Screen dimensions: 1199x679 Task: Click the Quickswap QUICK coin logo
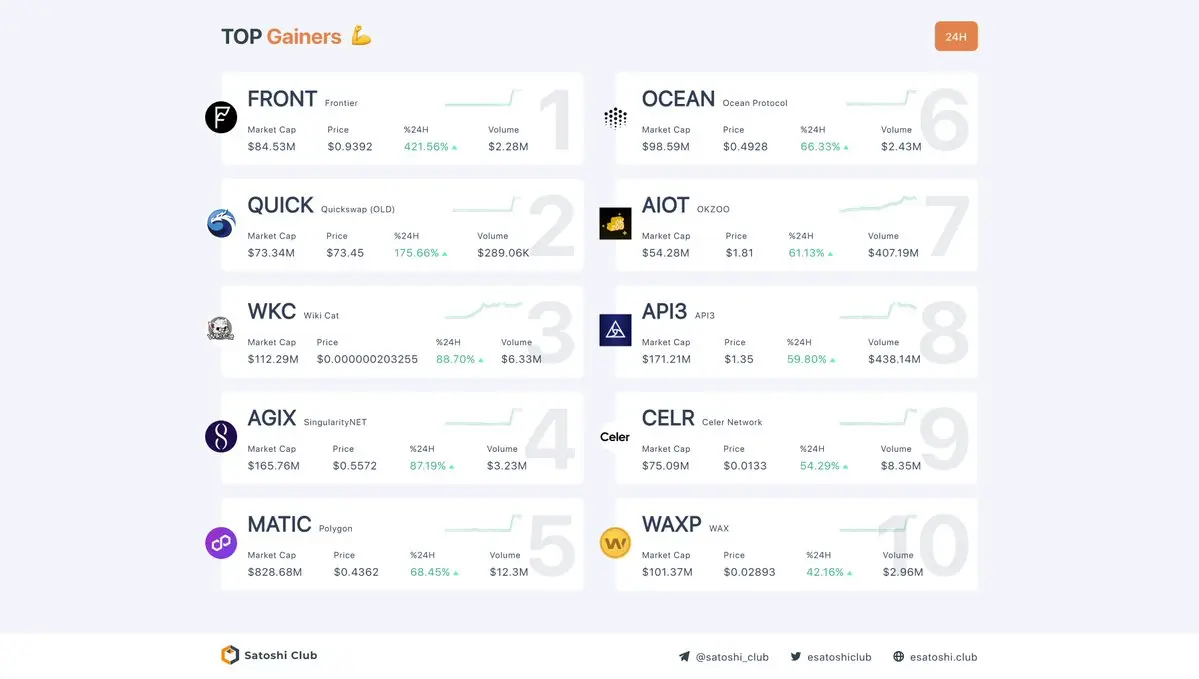[x=221, y=223]
